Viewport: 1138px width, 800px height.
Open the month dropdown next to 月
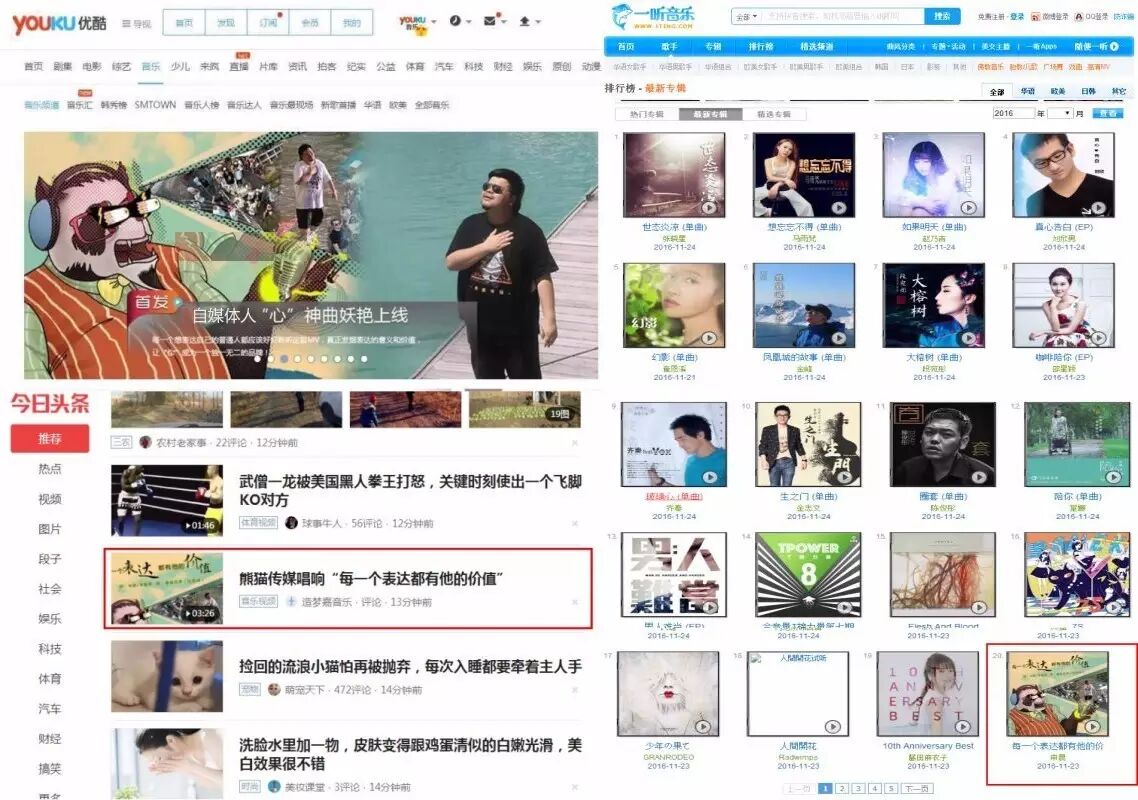click(1060, 113)
